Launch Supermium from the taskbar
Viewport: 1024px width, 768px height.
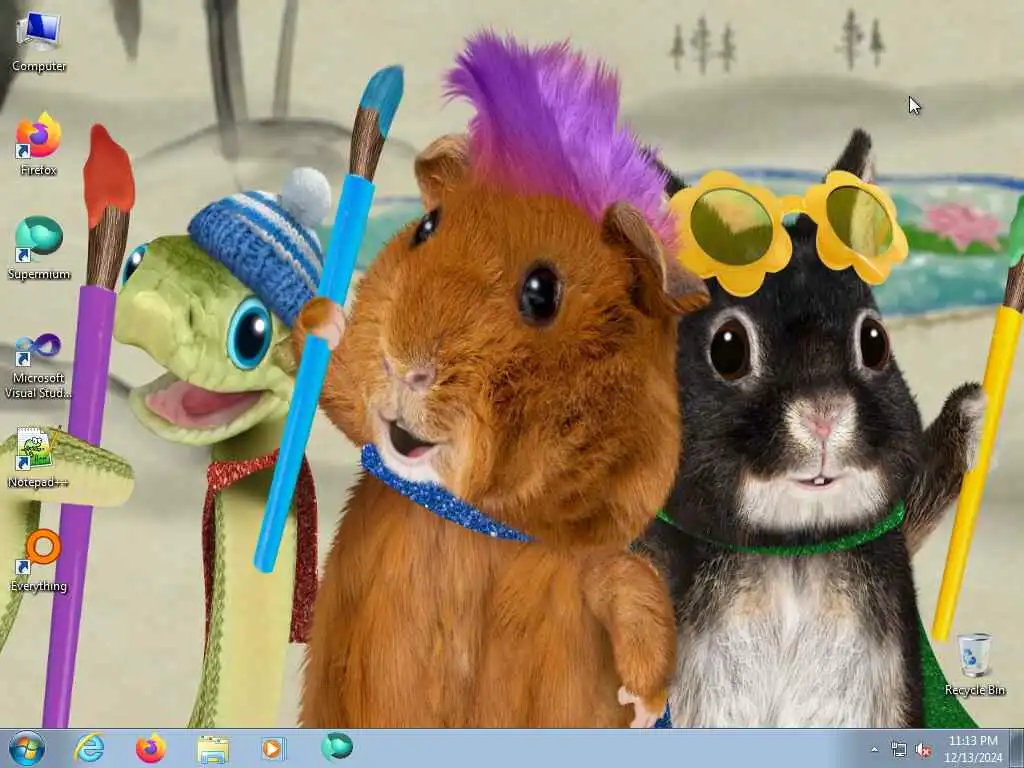click(x=337, y=747)
